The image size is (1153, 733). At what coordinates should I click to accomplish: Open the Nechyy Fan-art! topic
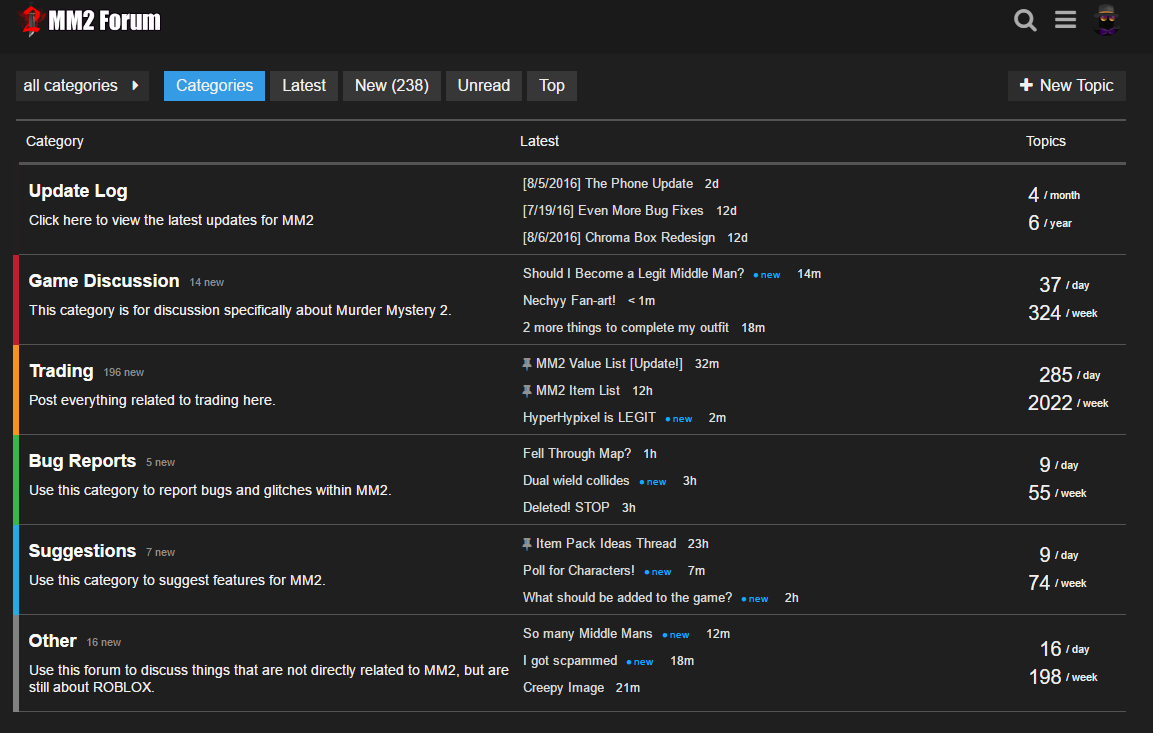click(x=569, y=300)
